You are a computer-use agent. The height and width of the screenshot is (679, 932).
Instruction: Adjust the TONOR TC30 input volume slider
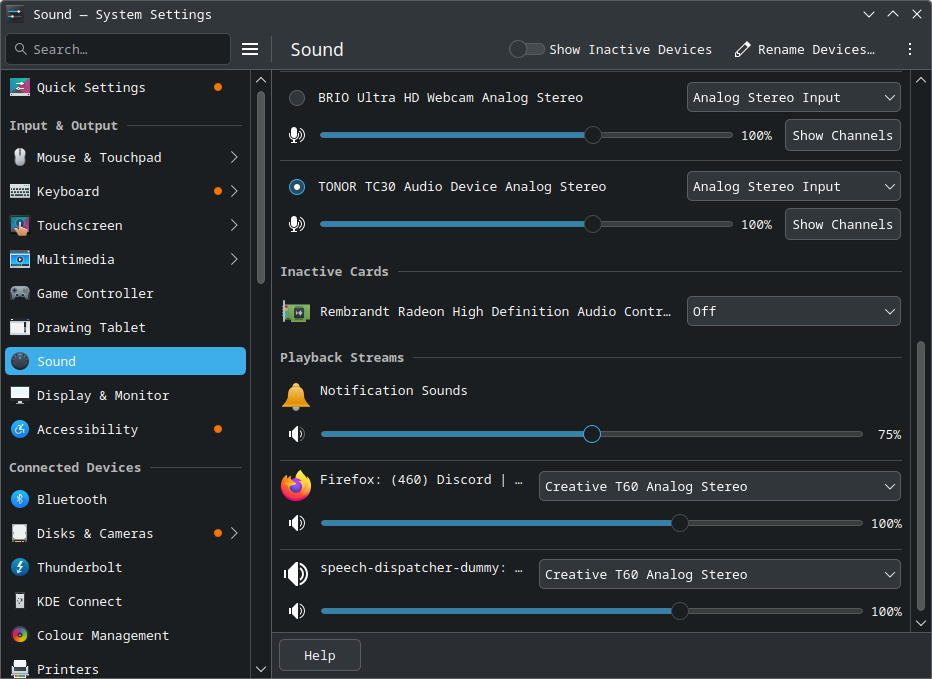526,224
